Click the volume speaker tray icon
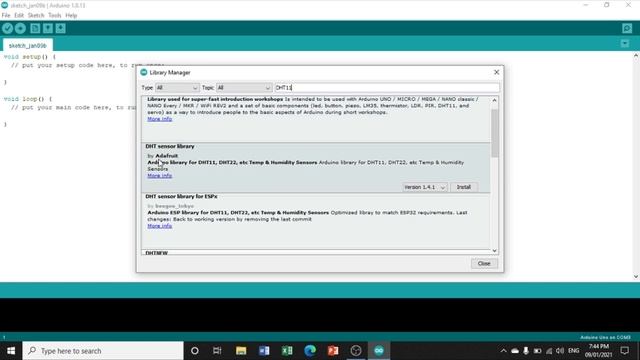This screenshot has height=360, width=640. (560, 351)
